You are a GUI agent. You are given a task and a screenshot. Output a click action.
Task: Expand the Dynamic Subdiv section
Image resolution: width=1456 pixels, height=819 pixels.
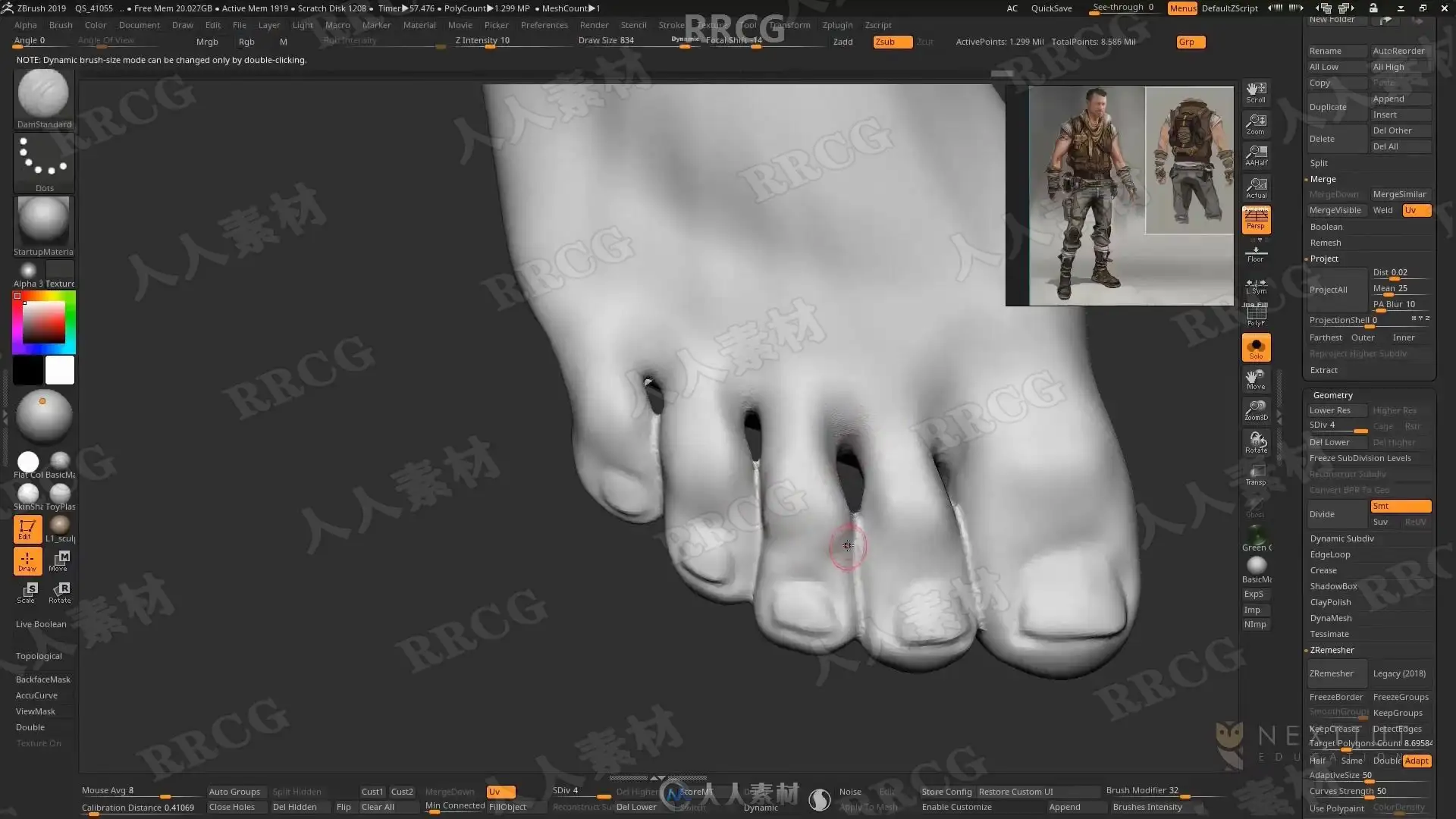[x=1341, y=538]
